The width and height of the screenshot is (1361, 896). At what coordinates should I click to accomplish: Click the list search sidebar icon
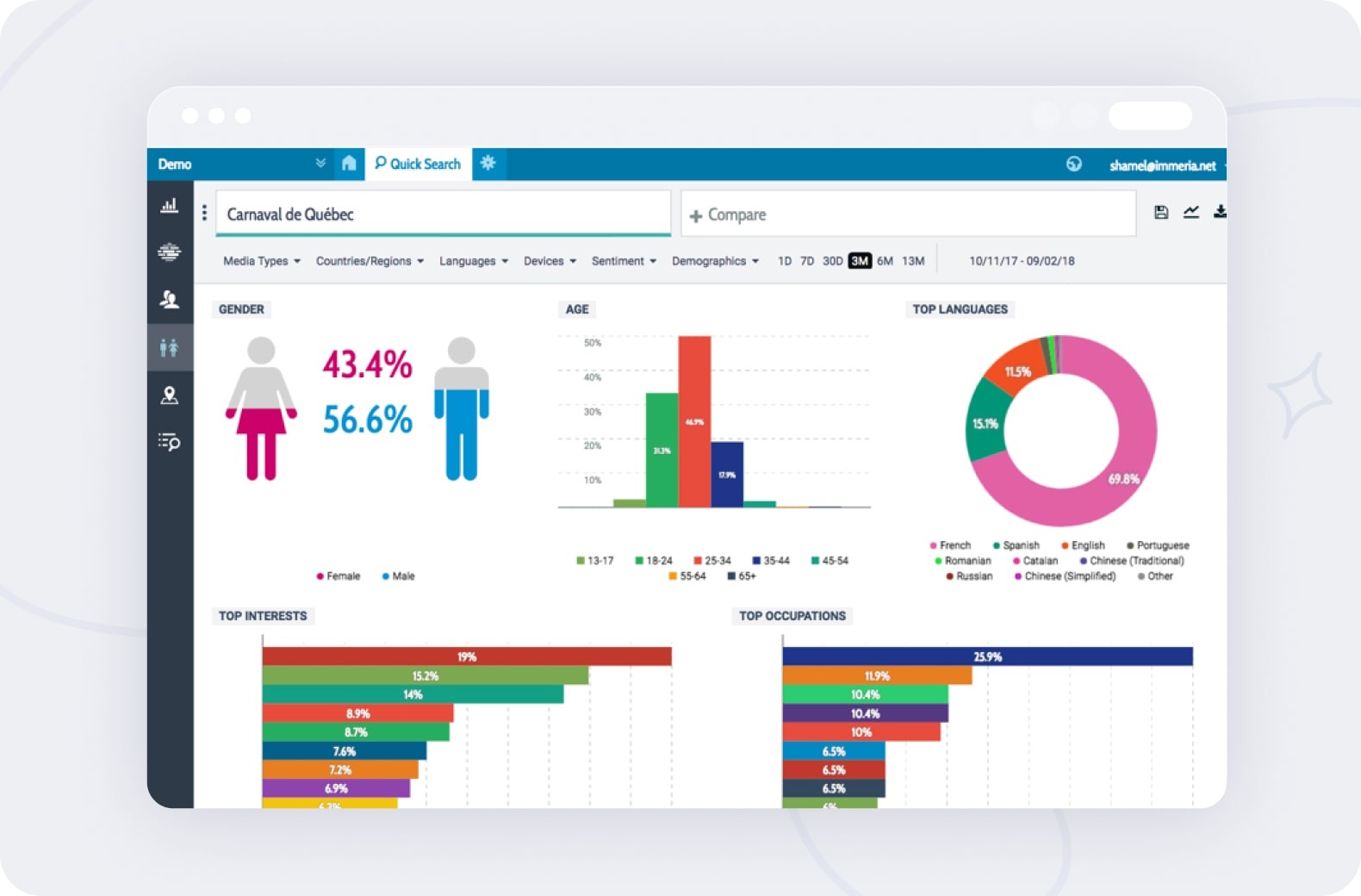169,442
